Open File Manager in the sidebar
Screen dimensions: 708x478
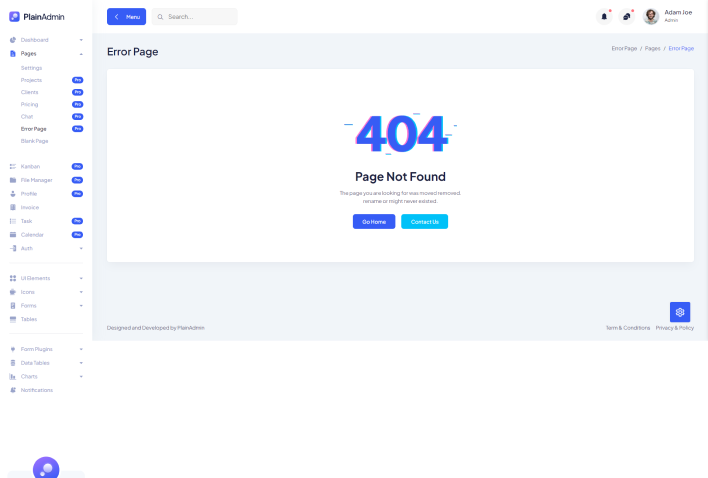pos(36,180)
